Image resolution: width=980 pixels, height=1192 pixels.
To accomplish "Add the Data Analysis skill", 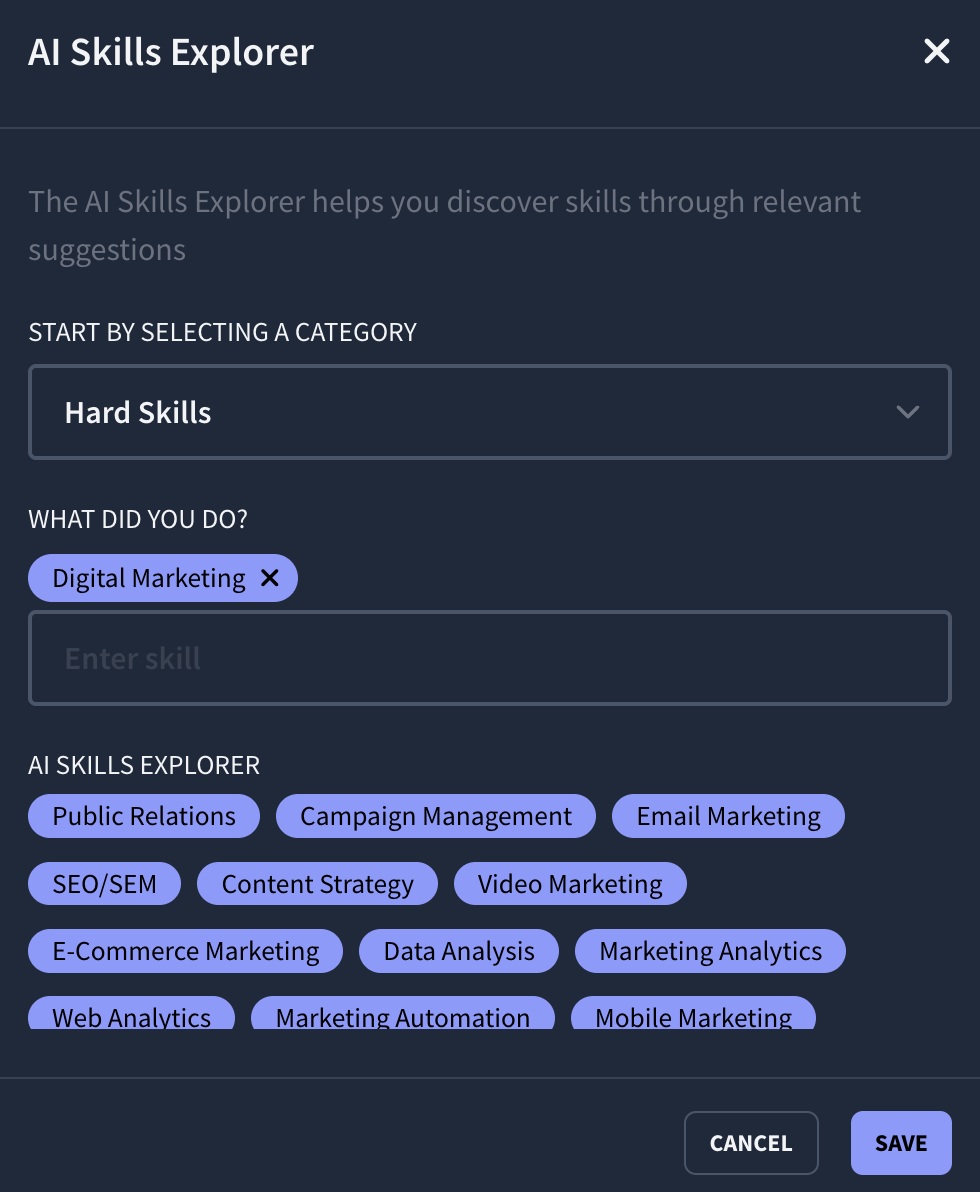I will [x=458, y=950].
